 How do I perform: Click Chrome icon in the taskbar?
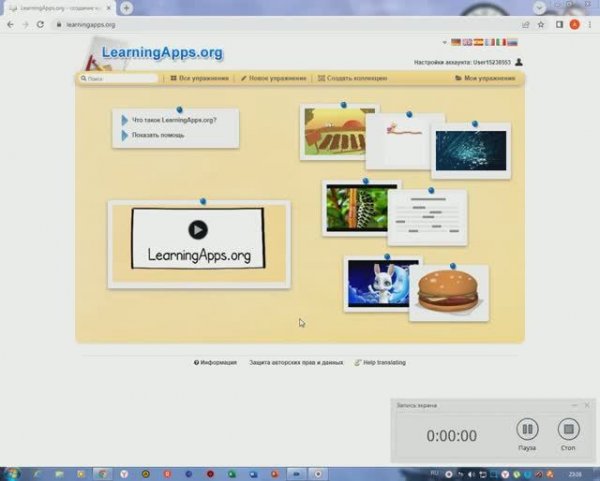(x=102, y=474)
